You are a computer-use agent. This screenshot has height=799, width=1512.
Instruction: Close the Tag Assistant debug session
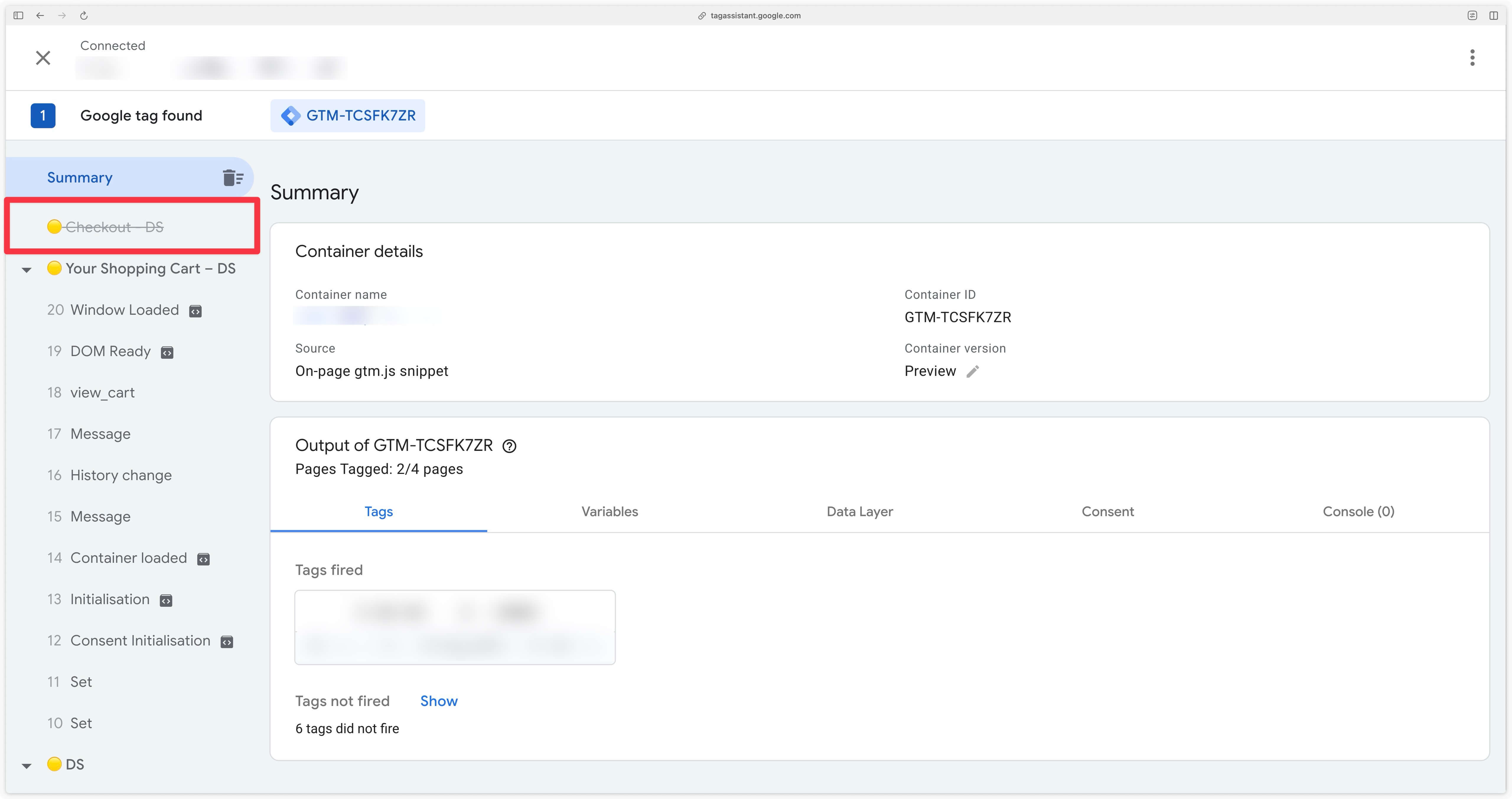[43, 58]
